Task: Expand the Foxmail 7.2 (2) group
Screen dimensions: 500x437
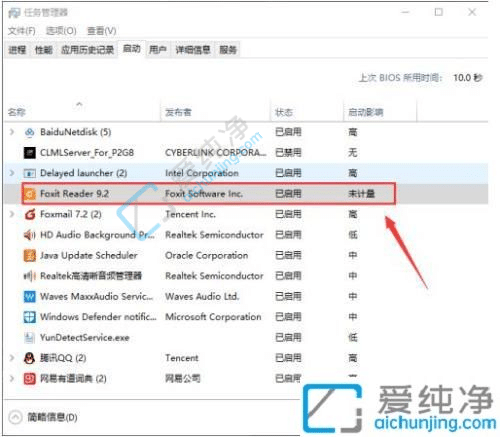Action: 12,214
